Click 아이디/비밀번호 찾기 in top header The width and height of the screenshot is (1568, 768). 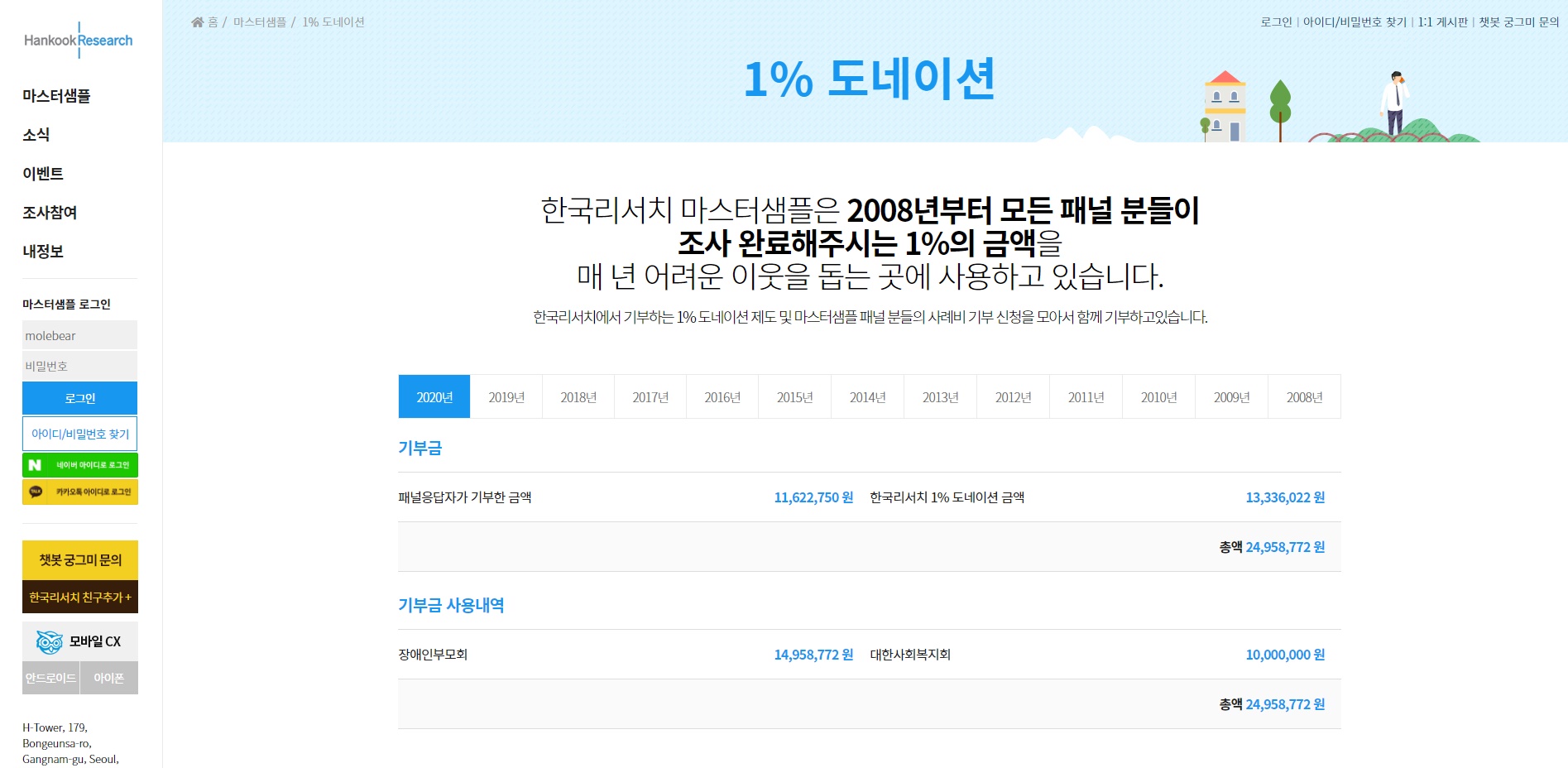(1355, 22)
